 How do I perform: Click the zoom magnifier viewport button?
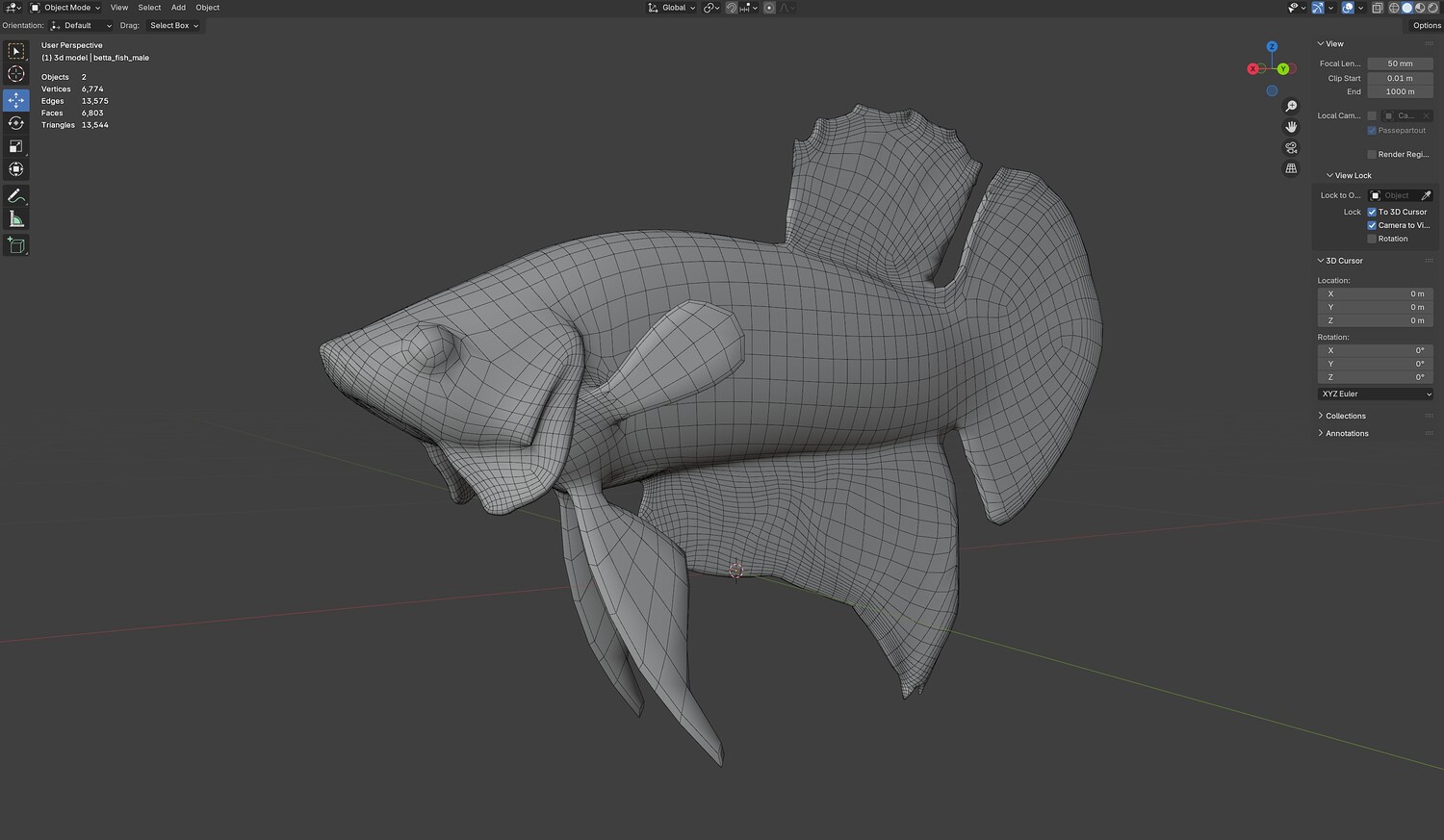click(x=1292, y=106)
